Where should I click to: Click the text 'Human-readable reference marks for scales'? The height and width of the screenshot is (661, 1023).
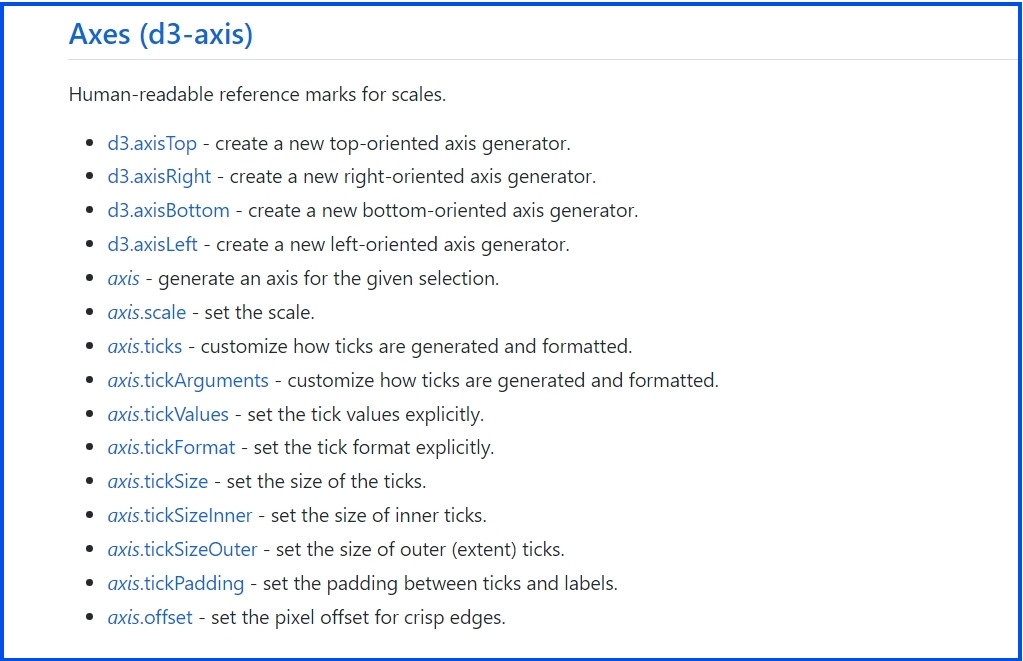257,95
